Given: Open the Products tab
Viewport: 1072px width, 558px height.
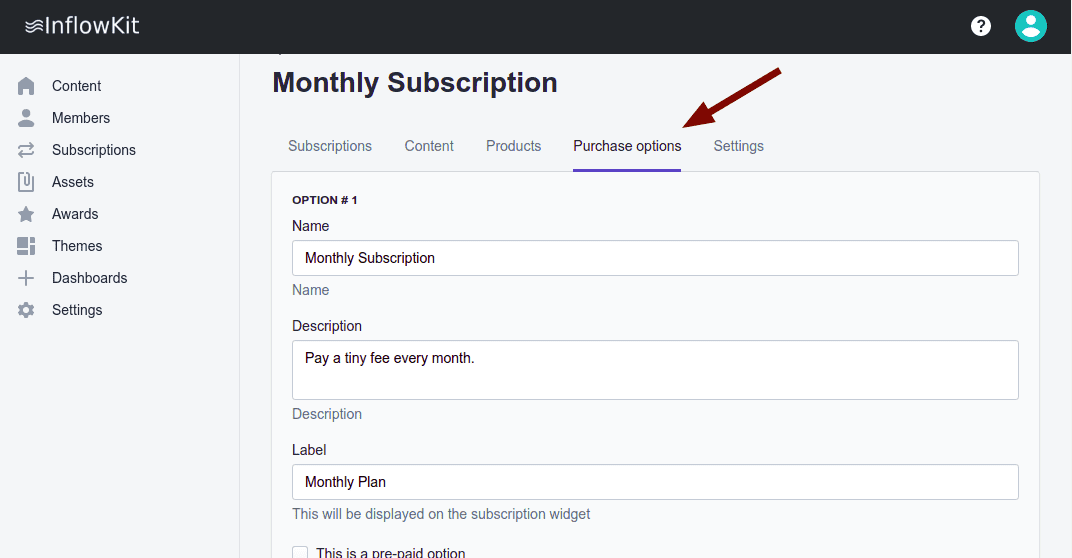Looking at the screenshot, I should pos(513,146).
